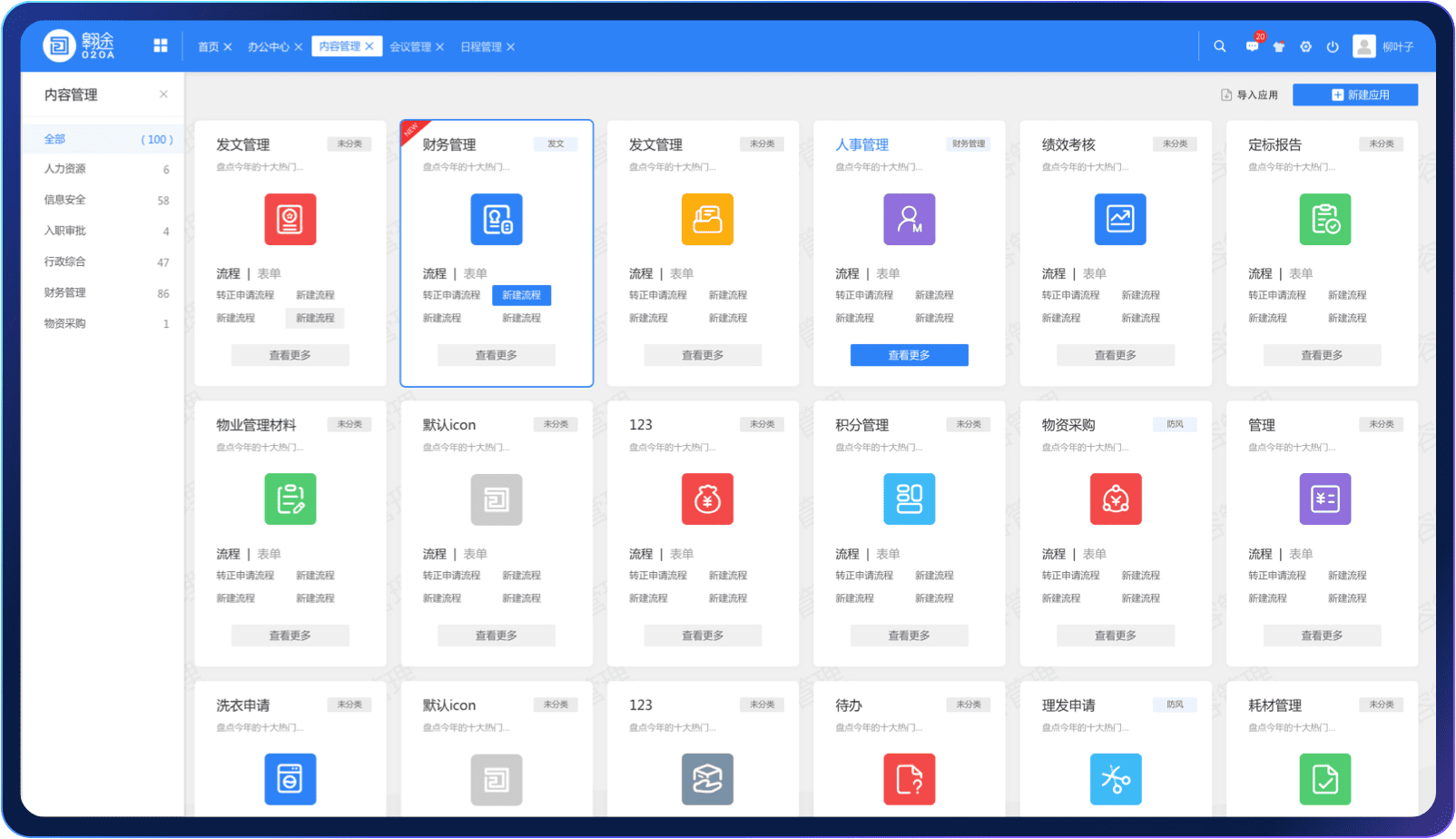Click the power/logout icon in top bar
Image resolution: width=1456 pixels, height=839 pixels.
(x=1333, y=46)
